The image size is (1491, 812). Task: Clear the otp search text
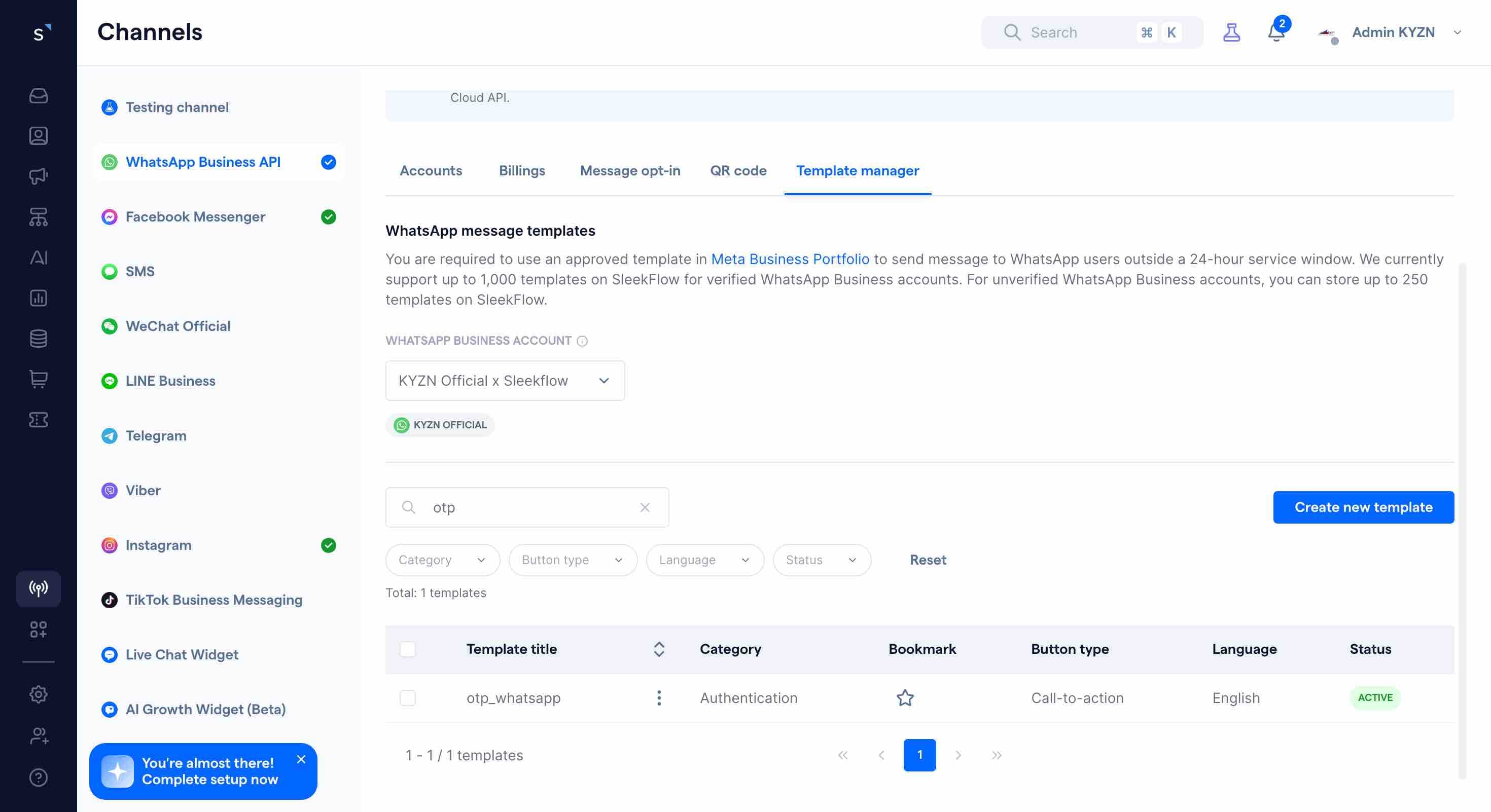[645, 507]
